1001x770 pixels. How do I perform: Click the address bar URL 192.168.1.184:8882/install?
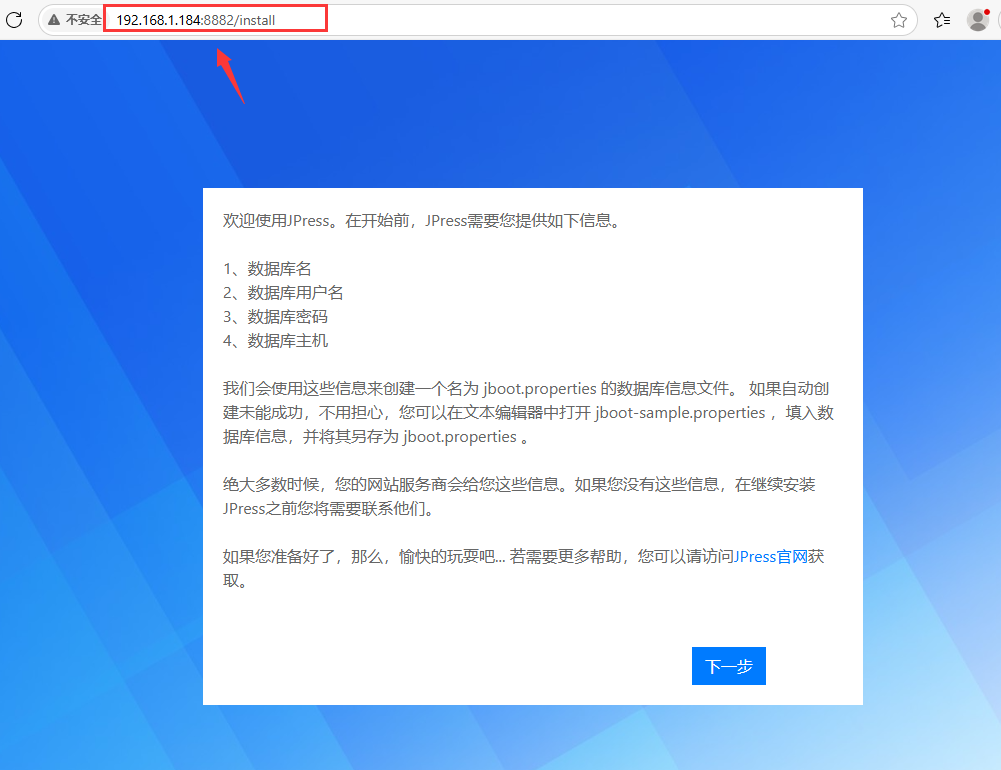tap(195, 20)
